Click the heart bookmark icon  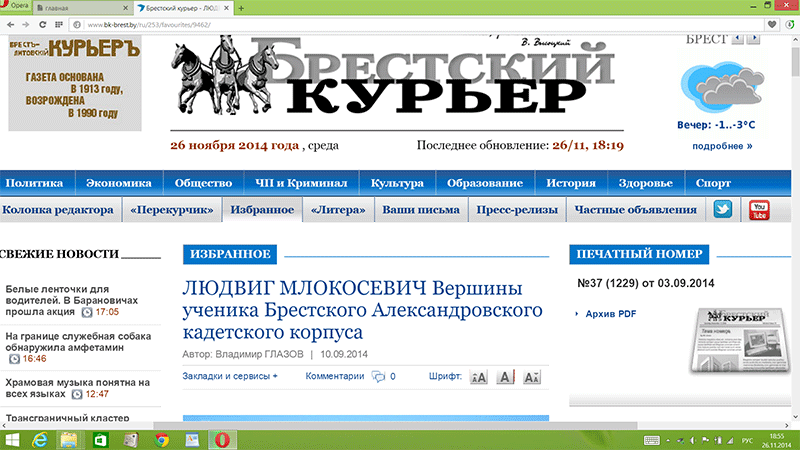(x=772, y=24)
